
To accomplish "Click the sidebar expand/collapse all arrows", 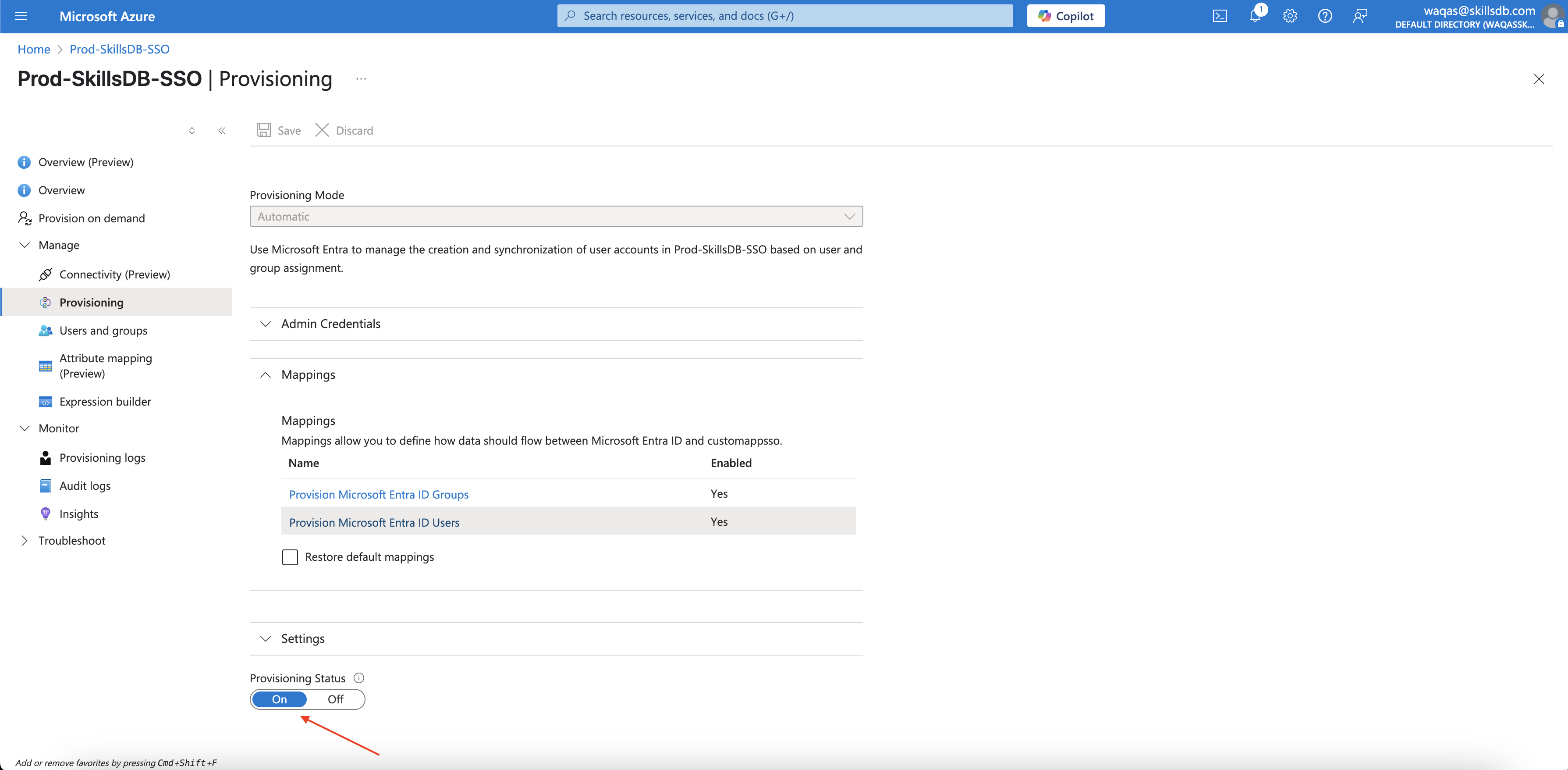I will click(x=192, y=130).
